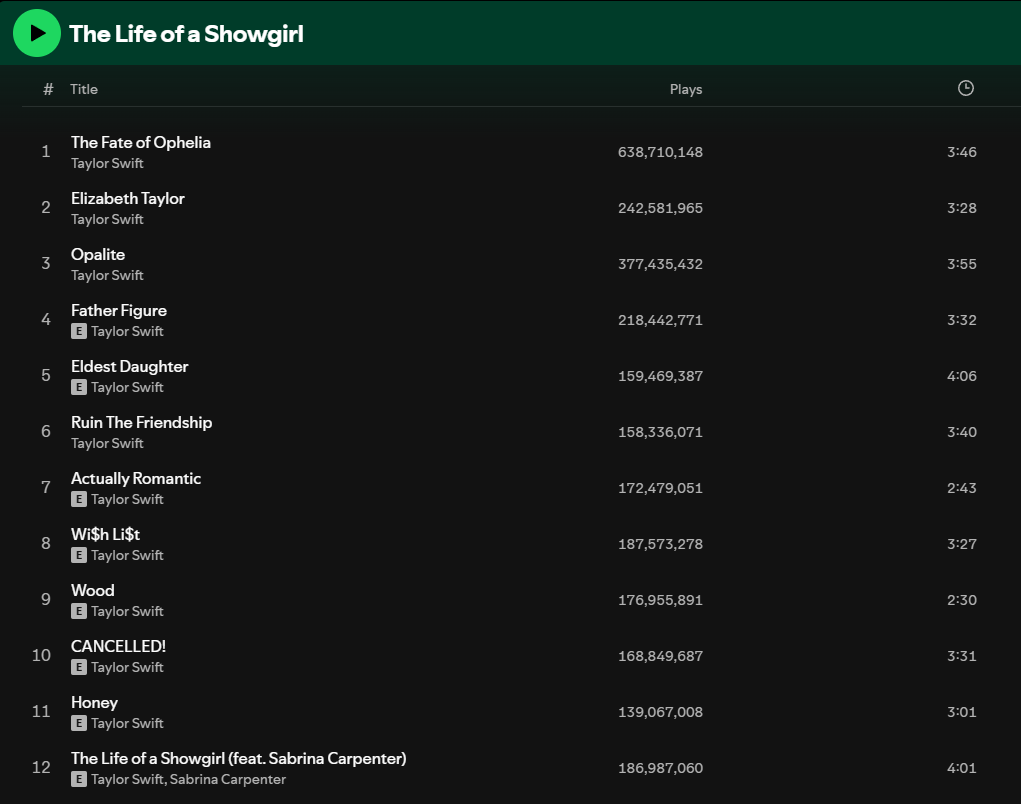Open The Fate of Ophelia track

(141, 143)
